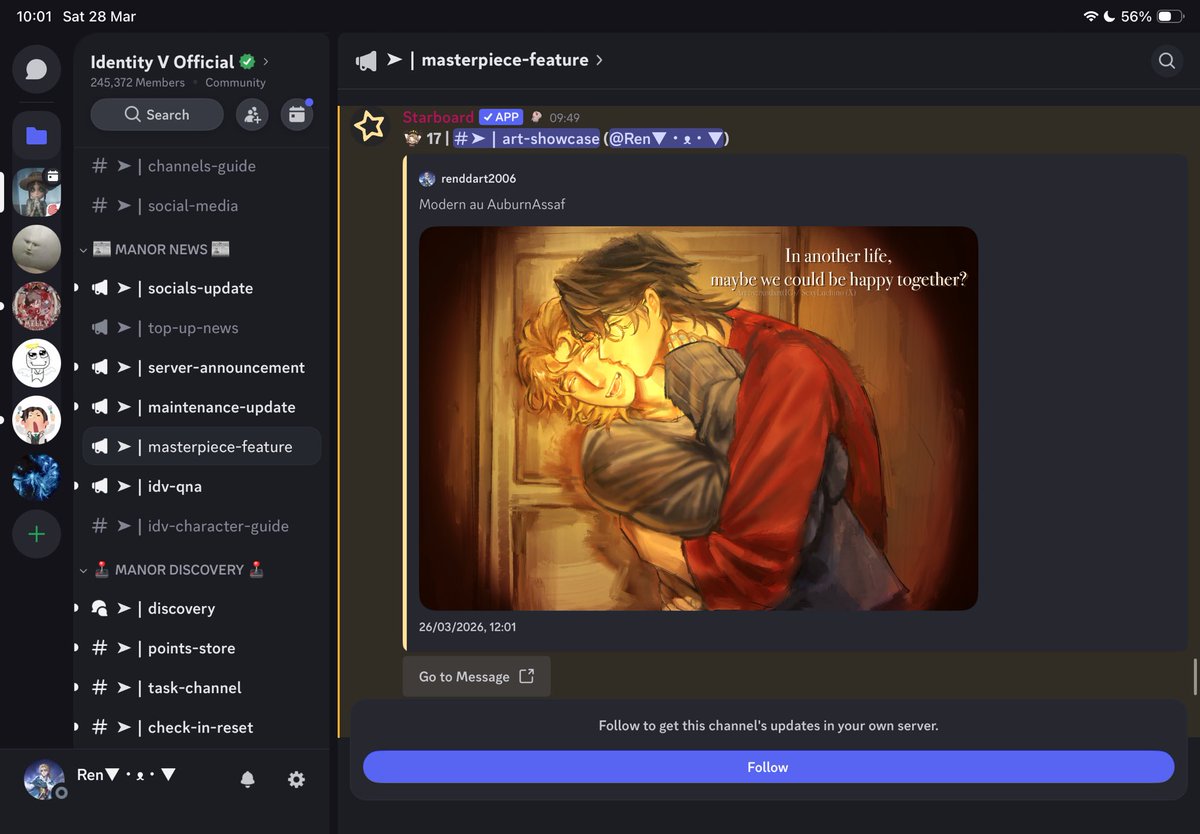Click "245,372 Members" text

coord(138,83)
